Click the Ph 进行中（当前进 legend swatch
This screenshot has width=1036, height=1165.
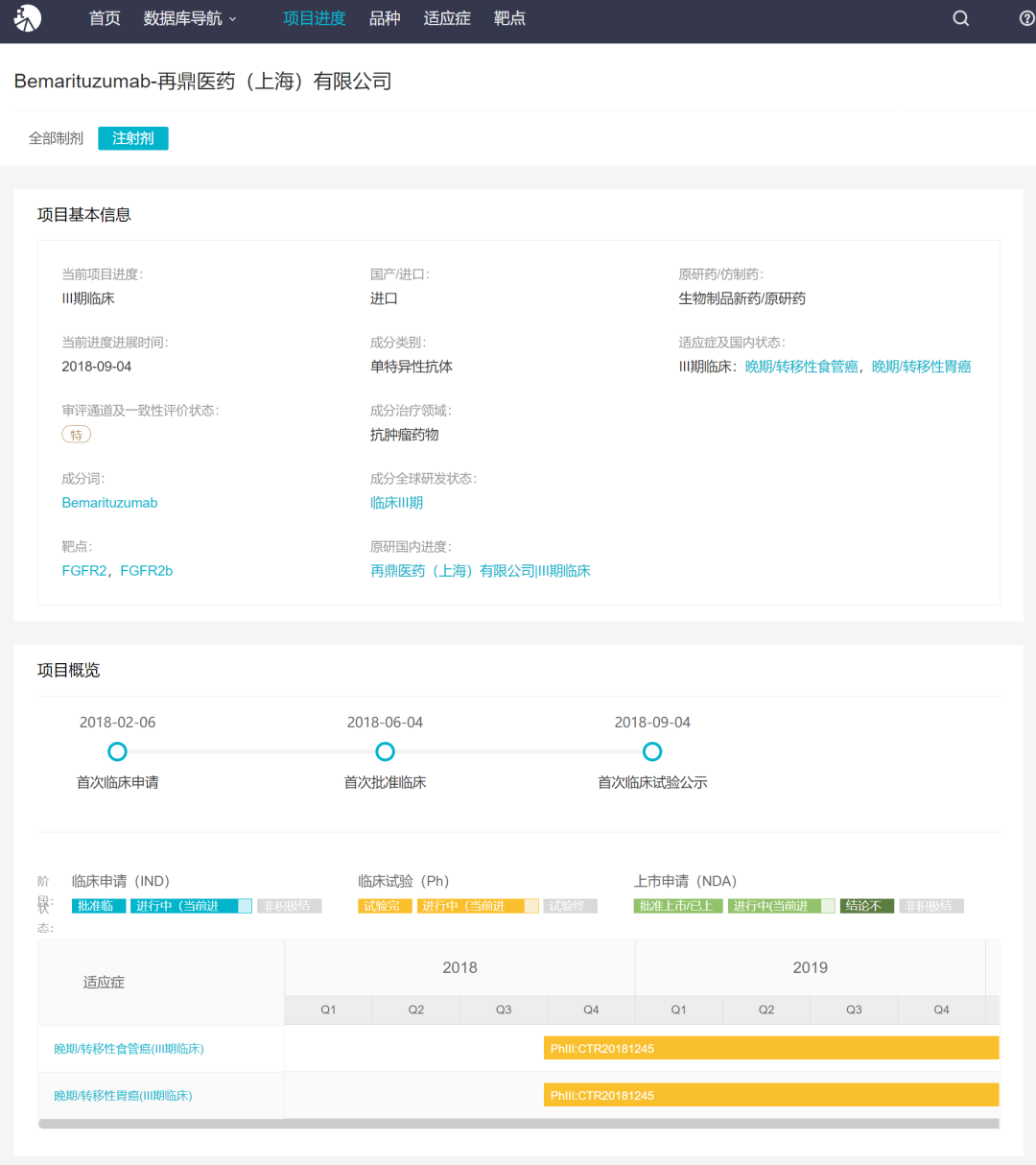click(x=478, y=906)
